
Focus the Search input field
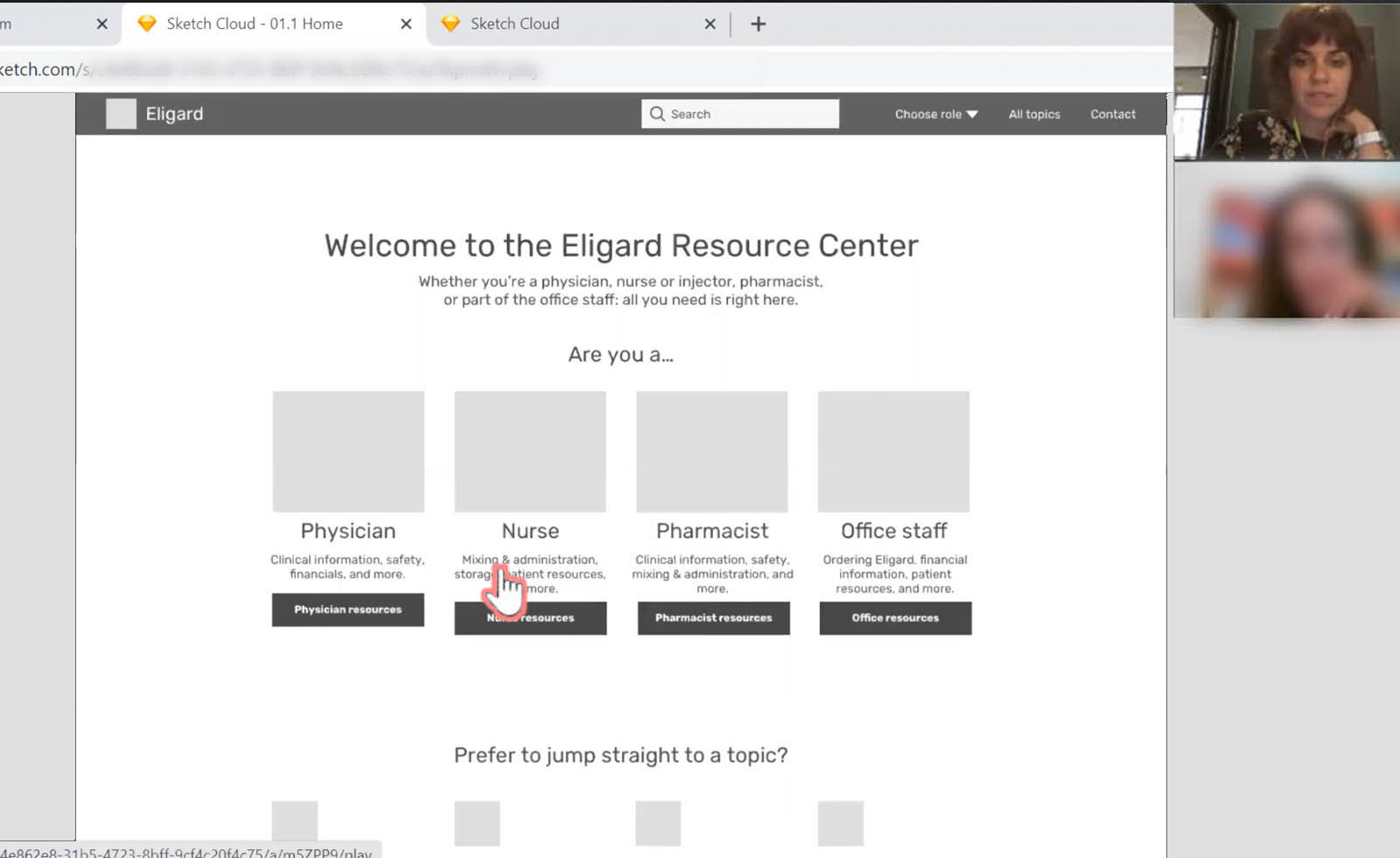pos(740,114)
